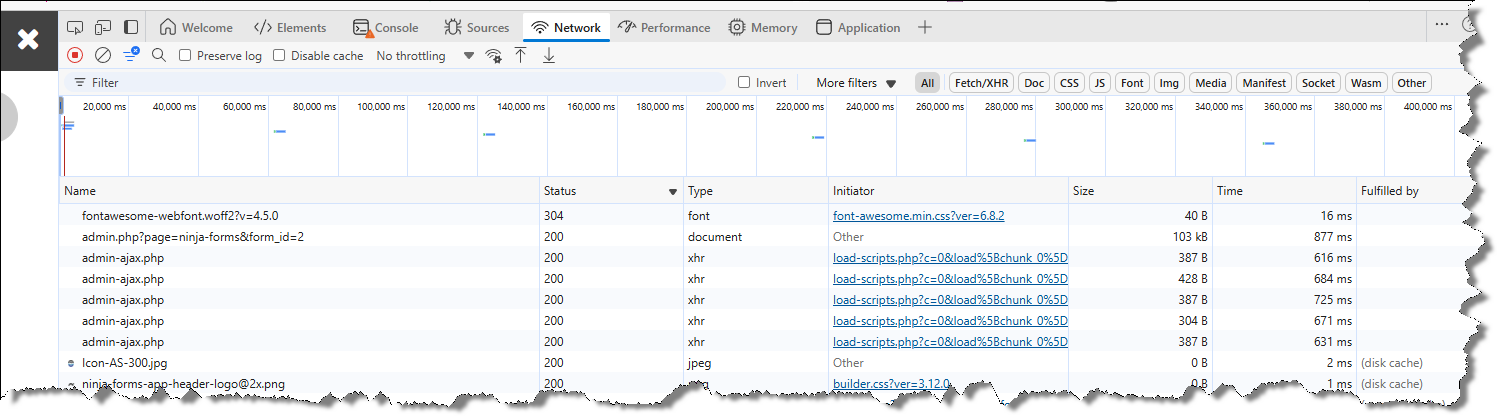Sort by the Status column header
1497x416 pixels.
(610, 190)
